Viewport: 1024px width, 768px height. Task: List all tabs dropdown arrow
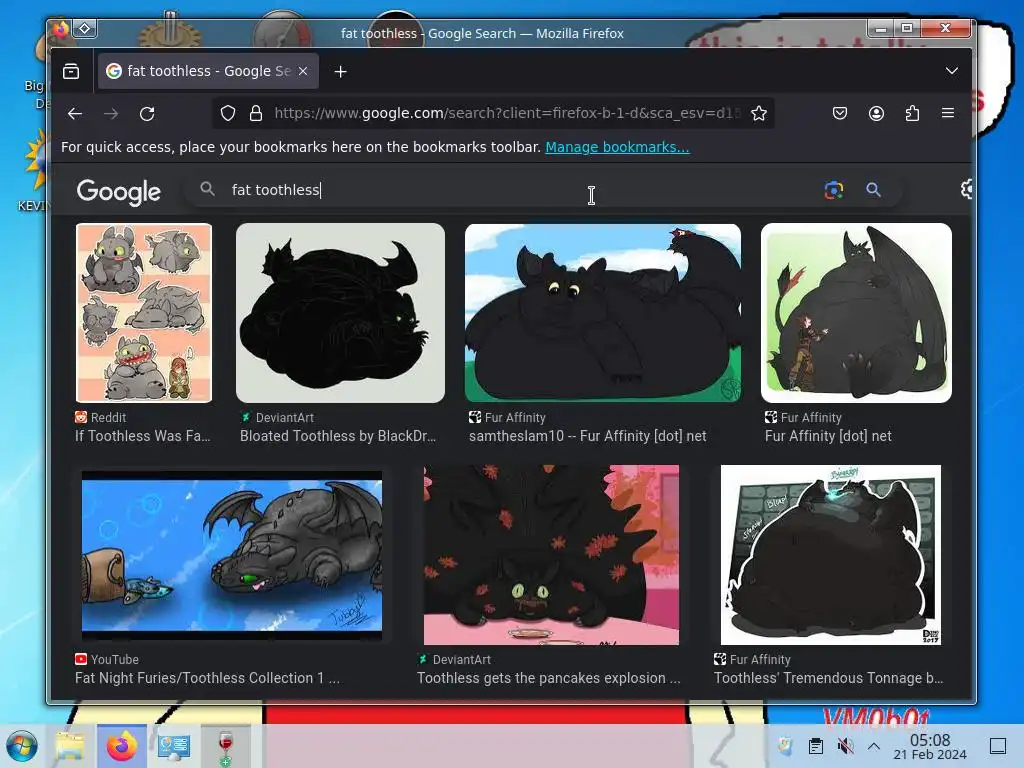click(x=952, y=71)
